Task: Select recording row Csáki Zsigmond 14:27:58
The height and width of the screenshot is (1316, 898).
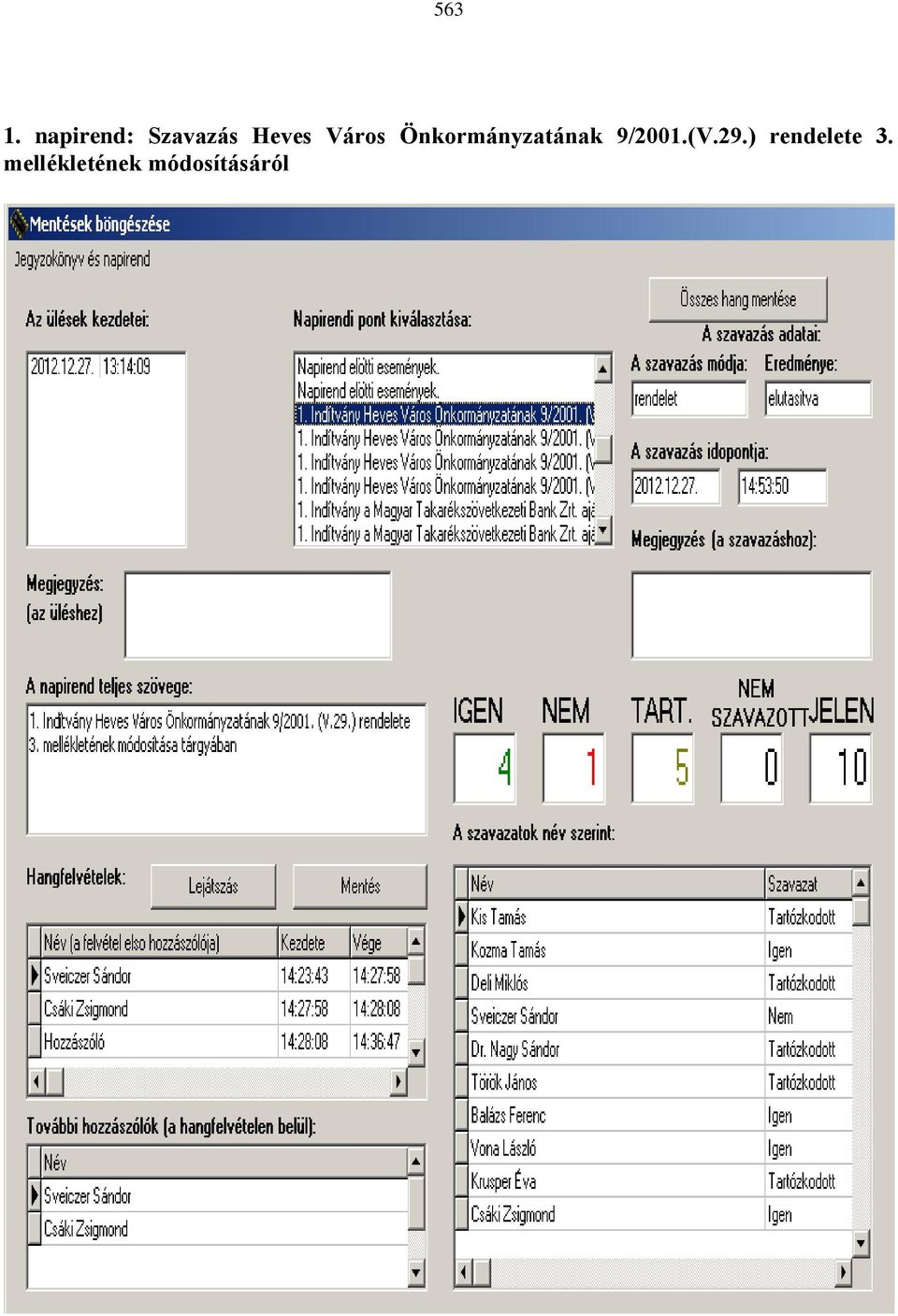Action: (224, 1009)
